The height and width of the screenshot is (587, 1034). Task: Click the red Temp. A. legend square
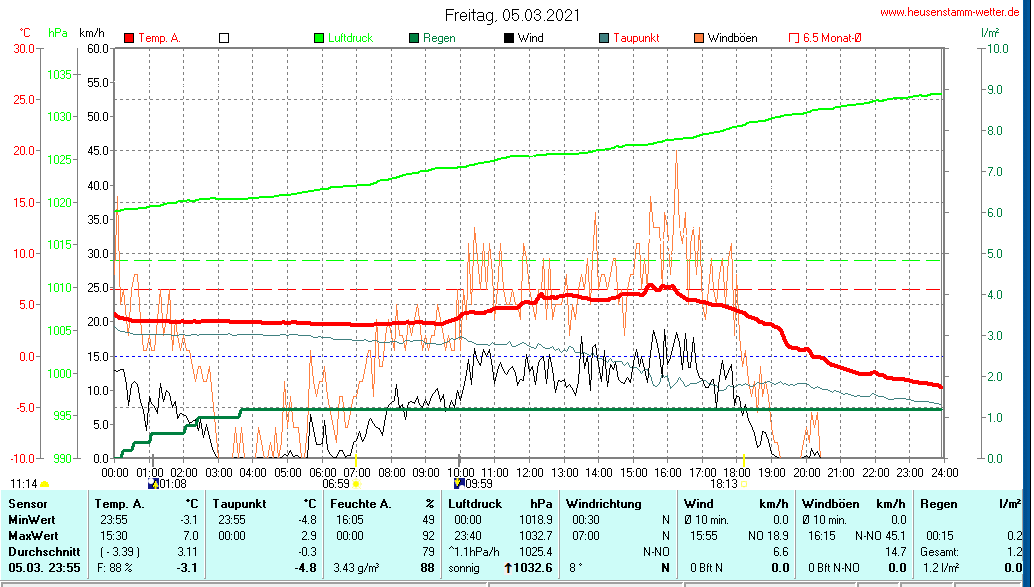pos(129,38)
